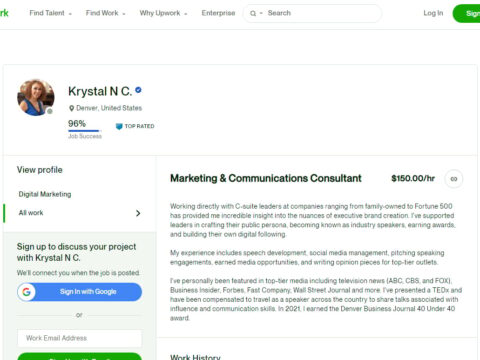Click the verified badge beside Krystal N C.
The image size is (480, 360).
coord(138,90)
